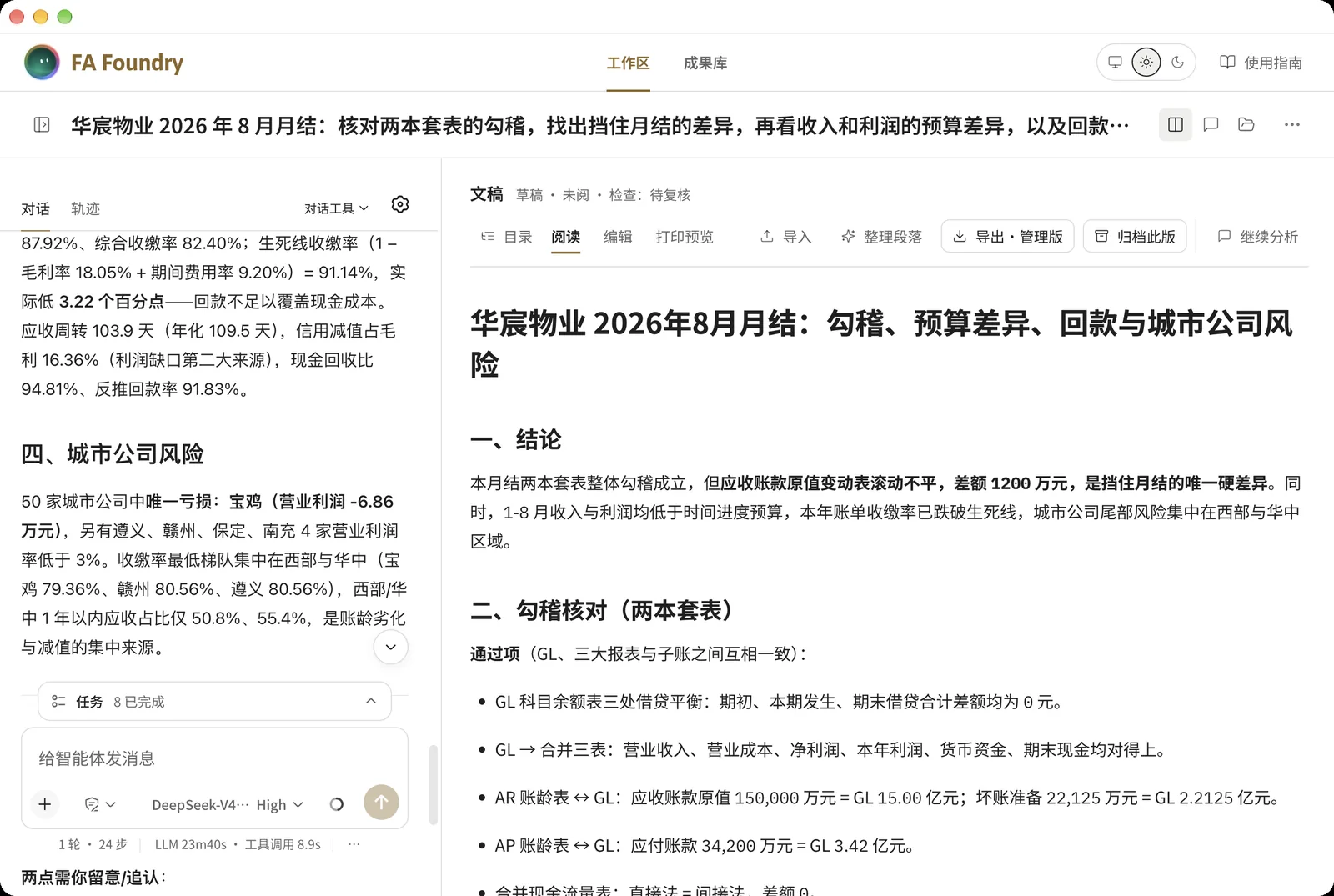The height and width of the screenshot is (896, 1334).
Task: Click the 整理段落 sparkle button
Action: [x=881, y=237]
